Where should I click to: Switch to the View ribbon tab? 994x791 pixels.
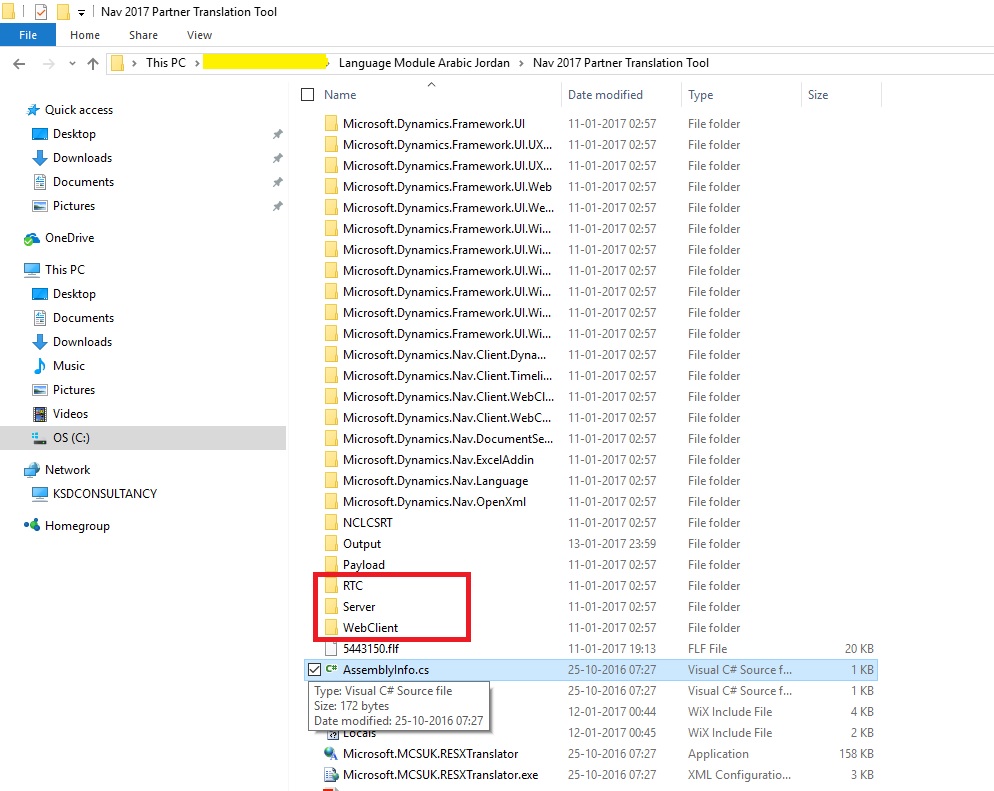pyautogui.click(x=199, y=35)
